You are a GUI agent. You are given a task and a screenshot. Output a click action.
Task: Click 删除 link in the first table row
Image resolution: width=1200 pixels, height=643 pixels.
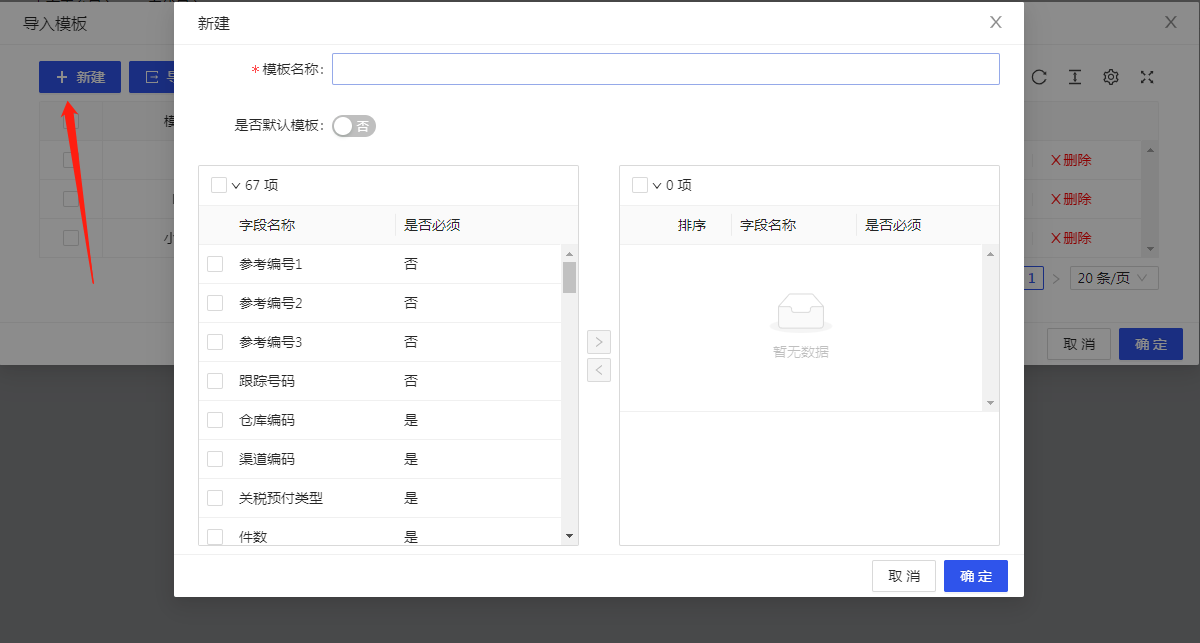coord(1070,160)
